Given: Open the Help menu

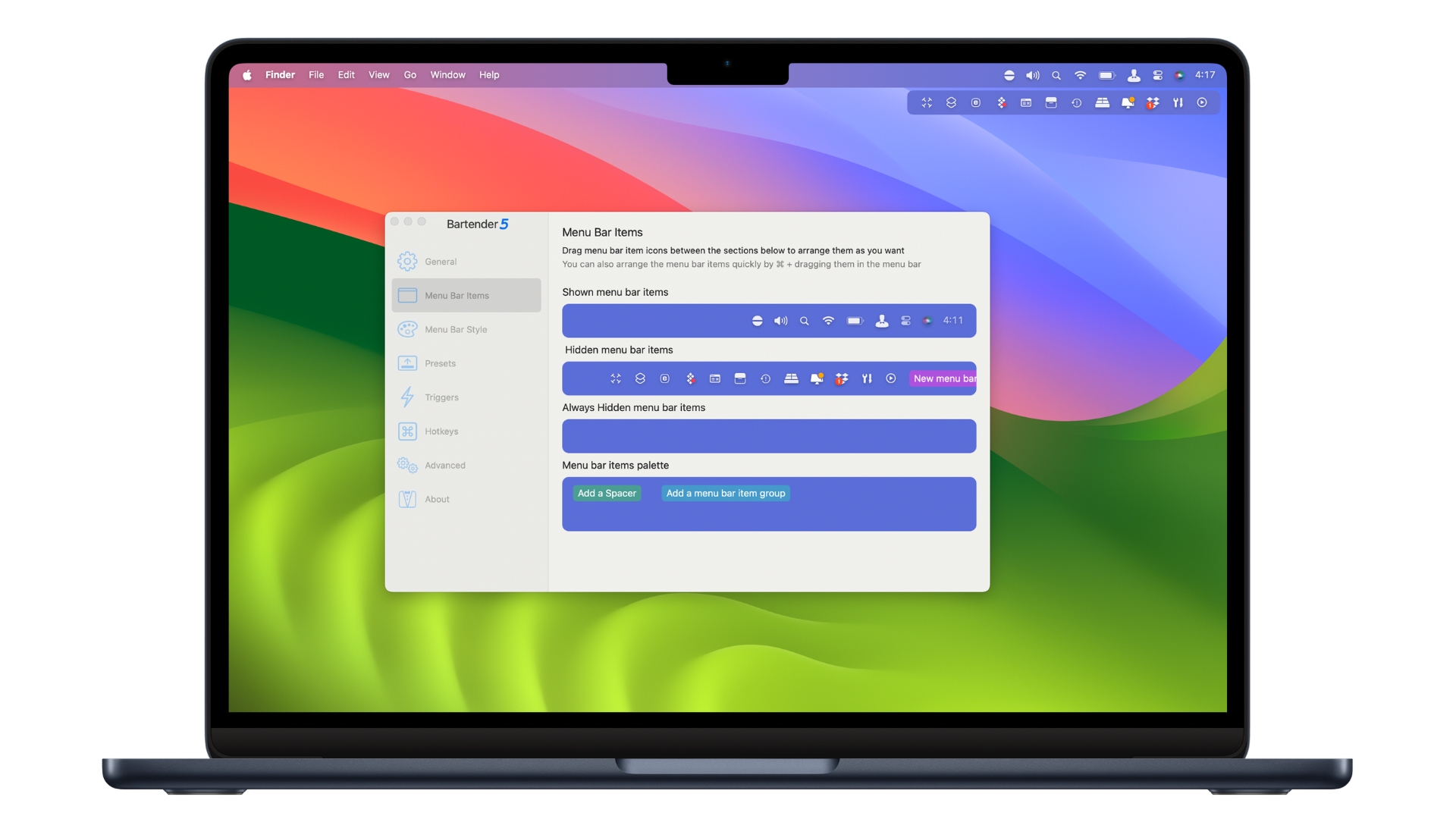Looking at the screenshot, I should click(489, 75).
